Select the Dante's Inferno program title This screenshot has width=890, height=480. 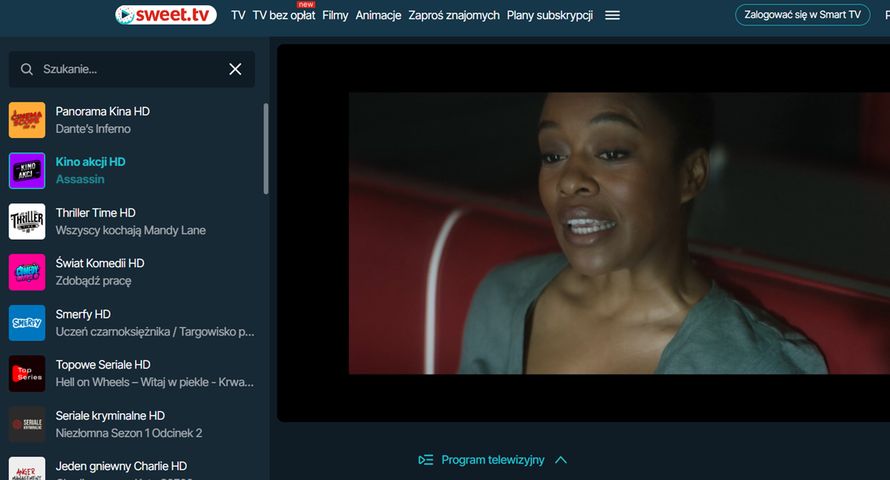click(93, 129)
